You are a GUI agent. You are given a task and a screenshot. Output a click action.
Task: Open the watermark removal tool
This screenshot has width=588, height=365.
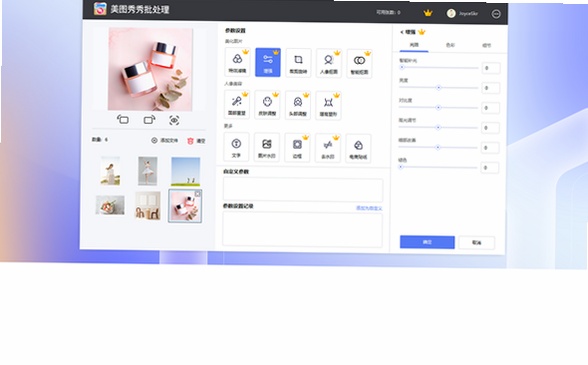coord(328,148)
